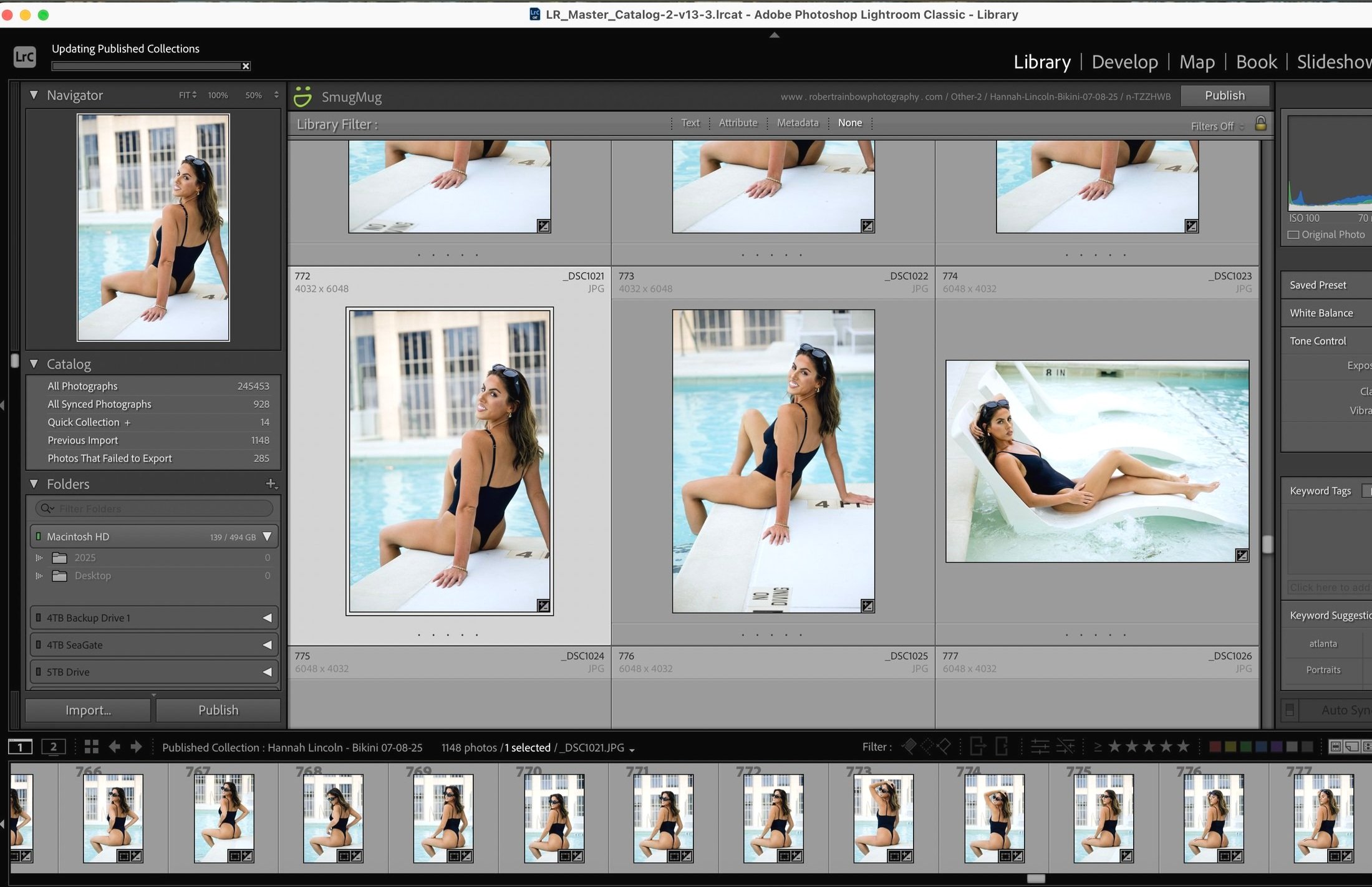This screenshot has width=1372, height=887.
Task: Open Navigator zoom level options arrows
Action: click(x=276, y=95)
